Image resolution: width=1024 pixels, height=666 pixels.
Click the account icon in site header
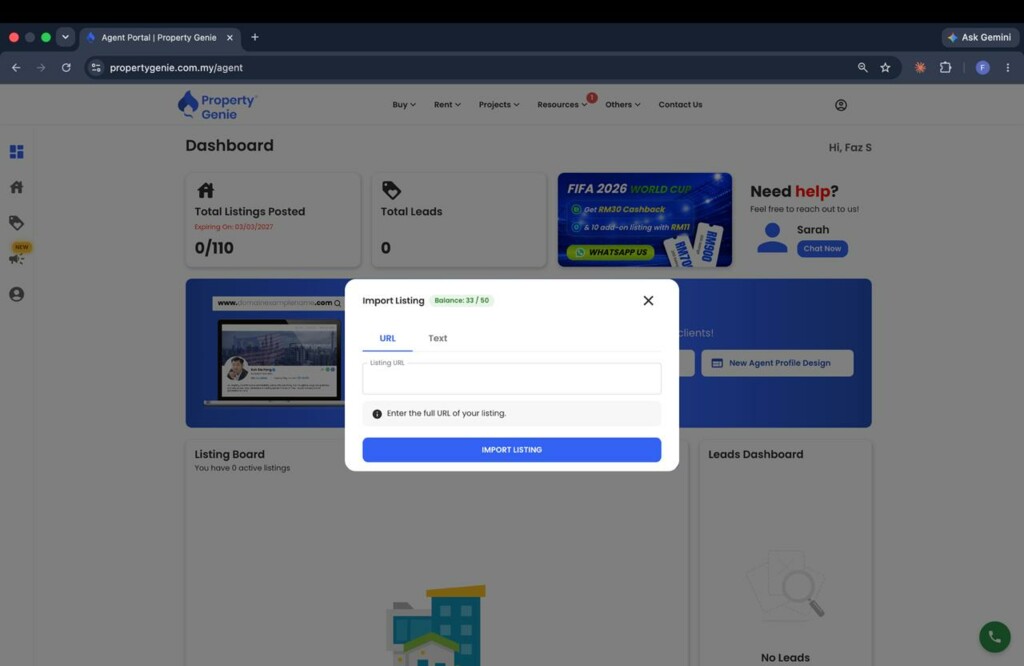(840, 105)
